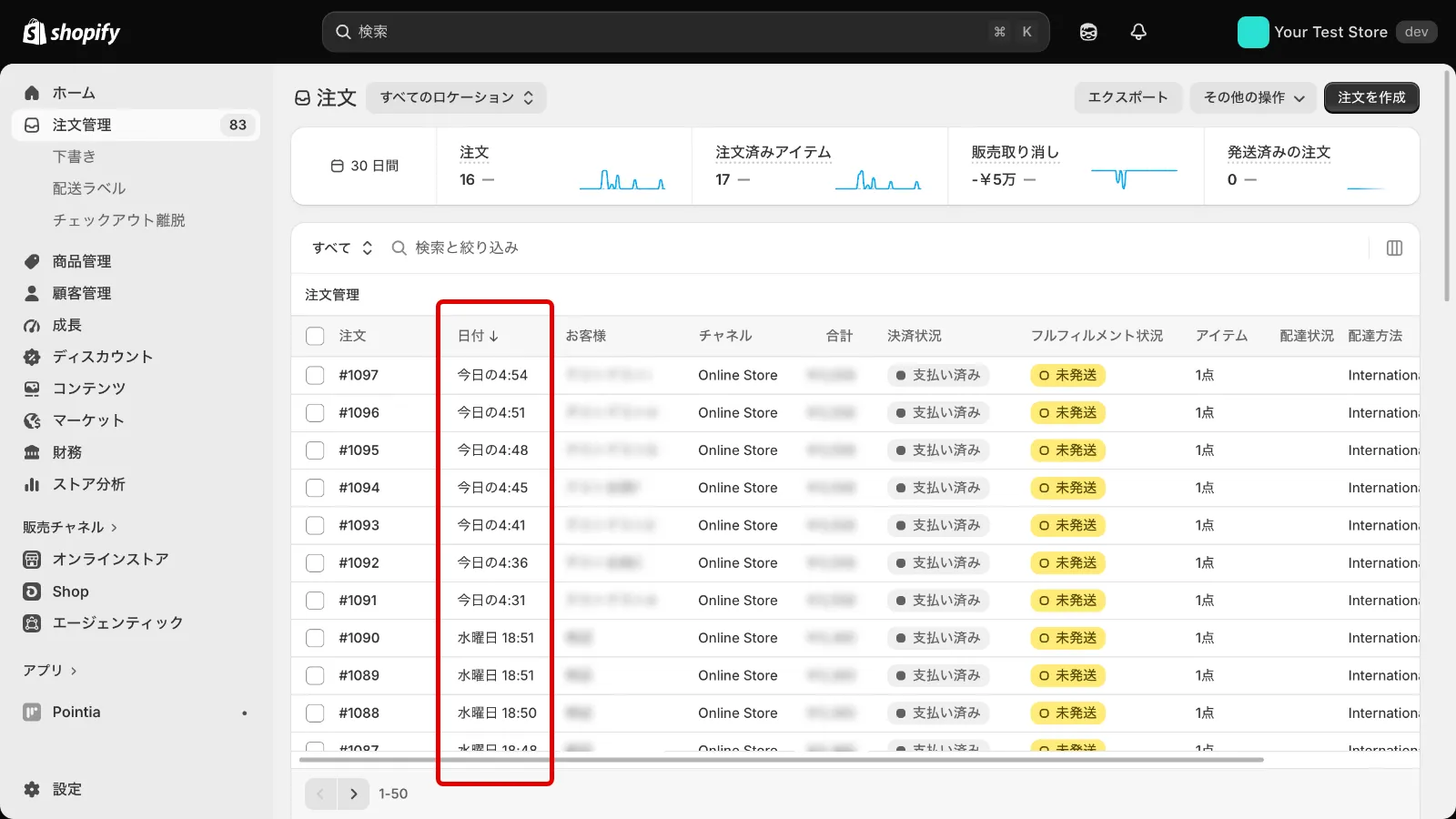Open the edit columns icon

click(x=1394, y=248)
